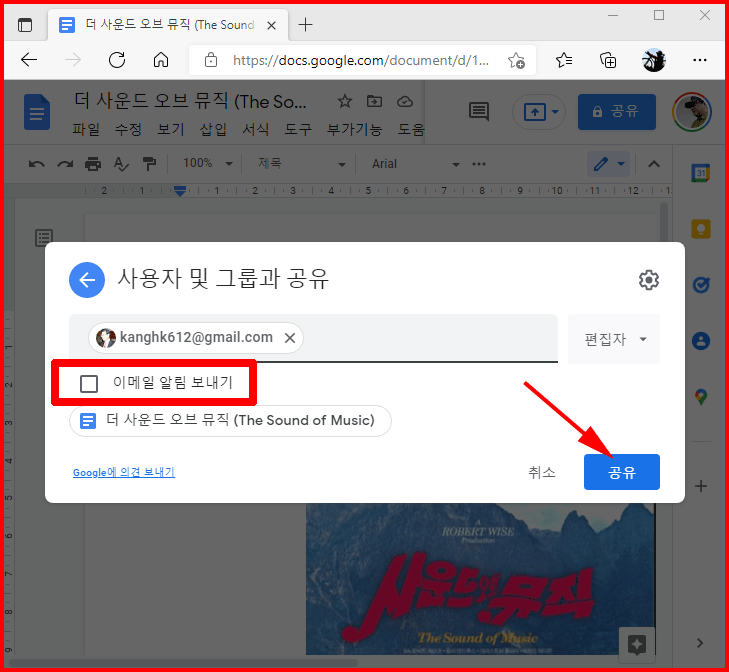
Task: Click the document outline icon
Action: (x=44, y=238)
